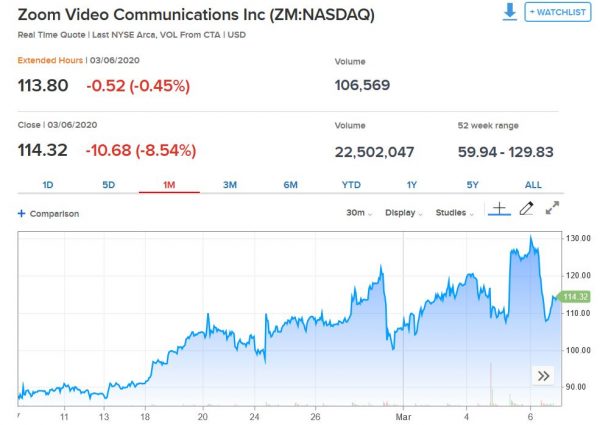
Task: Expand the Studies dropdown
Action: point(457,213)
